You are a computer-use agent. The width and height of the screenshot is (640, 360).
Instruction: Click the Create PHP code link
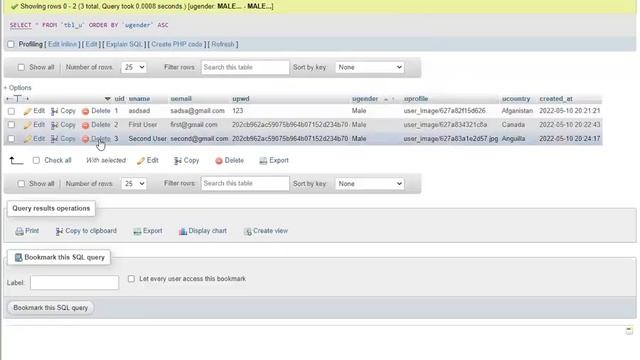click(x=177, y=44)
